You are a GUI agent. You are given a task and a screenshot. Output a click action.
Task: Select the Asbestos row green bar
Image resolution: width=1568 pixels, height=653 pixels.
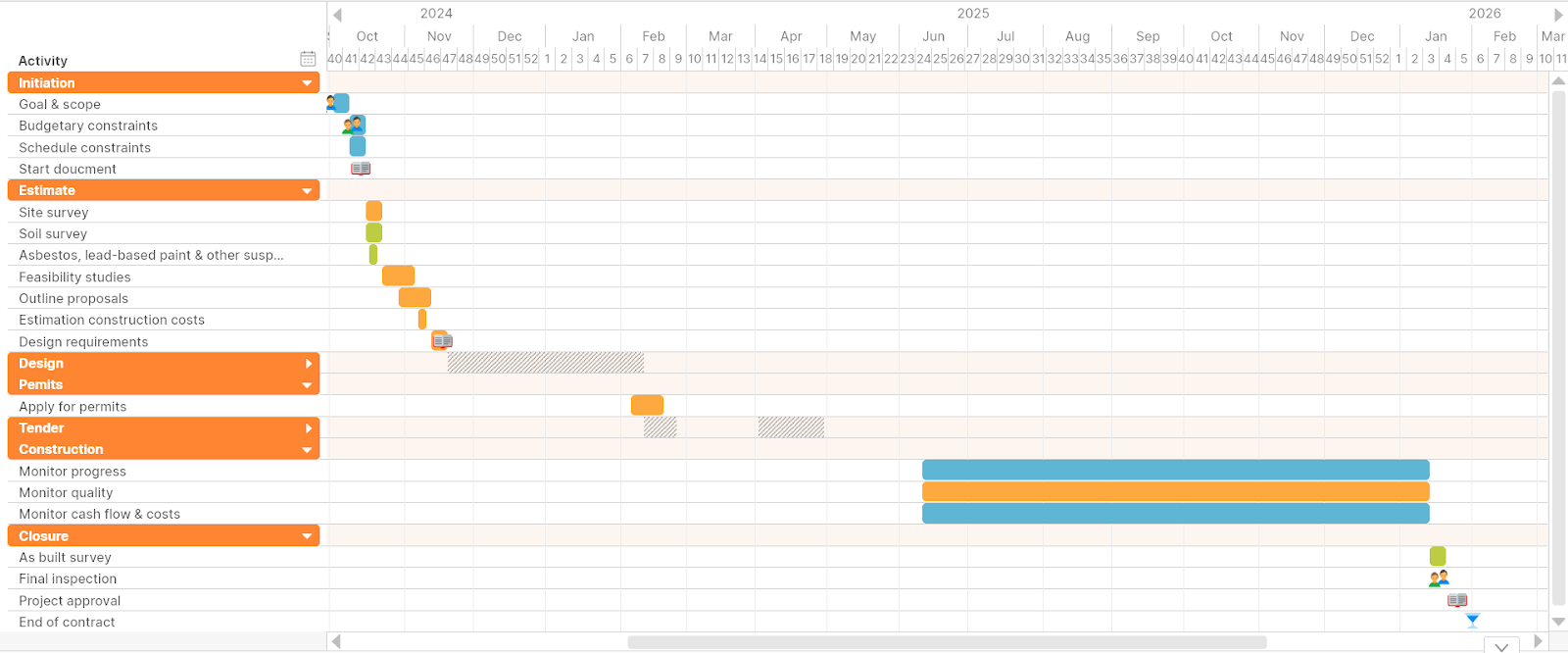tap(373, 254)
